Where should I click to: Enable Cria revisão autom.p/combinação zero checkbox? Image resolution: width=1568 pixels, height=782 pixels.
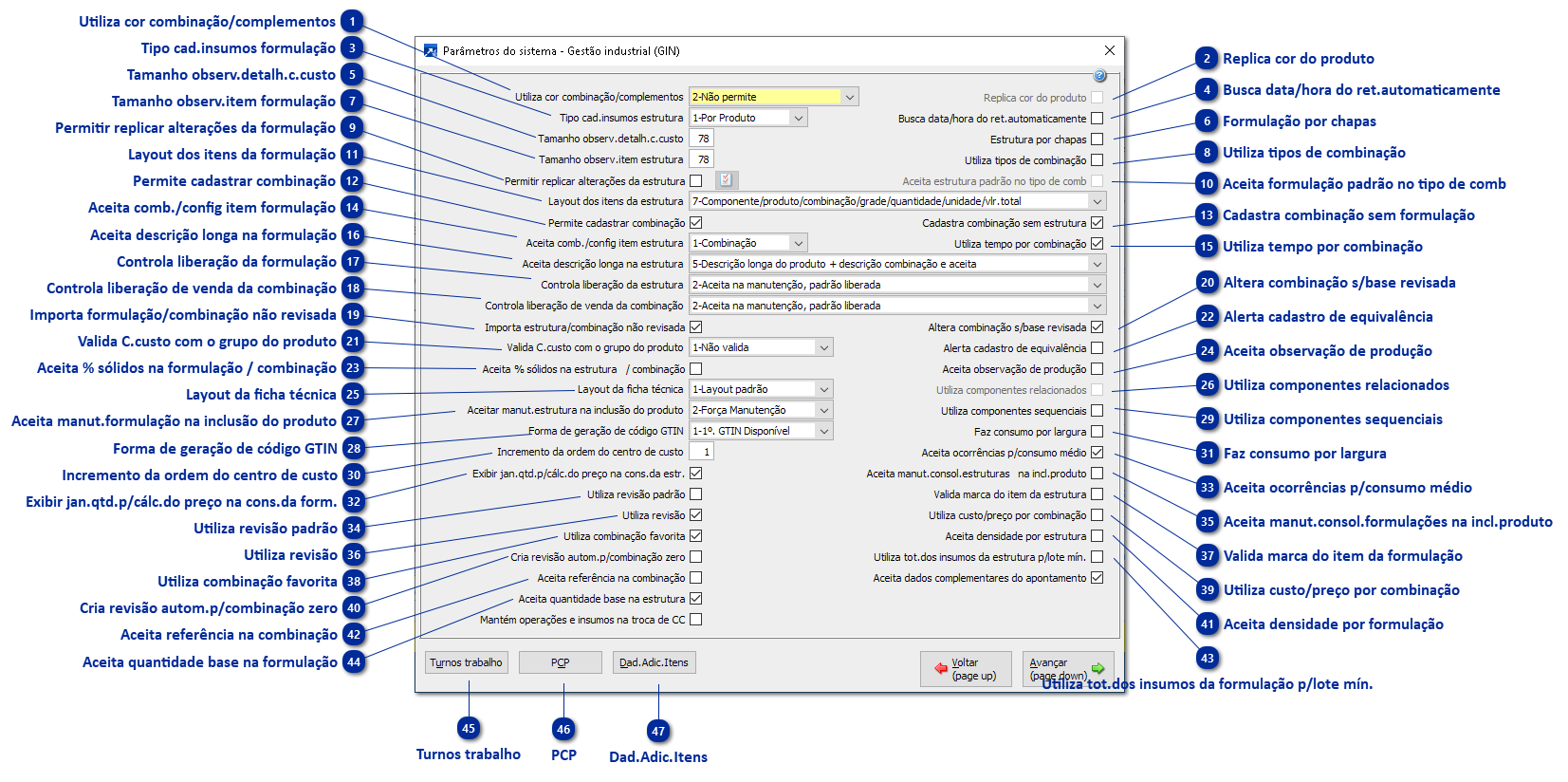click(x=696, y=557)
